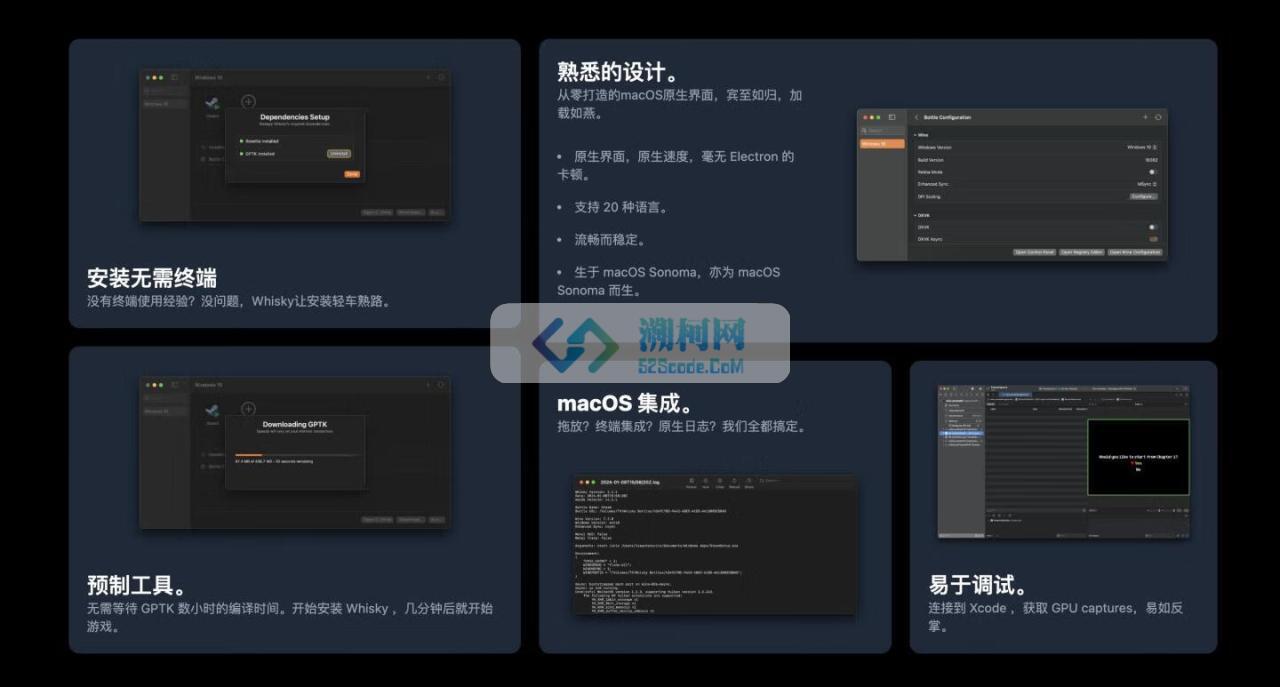The height and width of the screenshot is (687, 1280).
Task: Toggle the DXVK Async switch
Action: coord(1153,239)
